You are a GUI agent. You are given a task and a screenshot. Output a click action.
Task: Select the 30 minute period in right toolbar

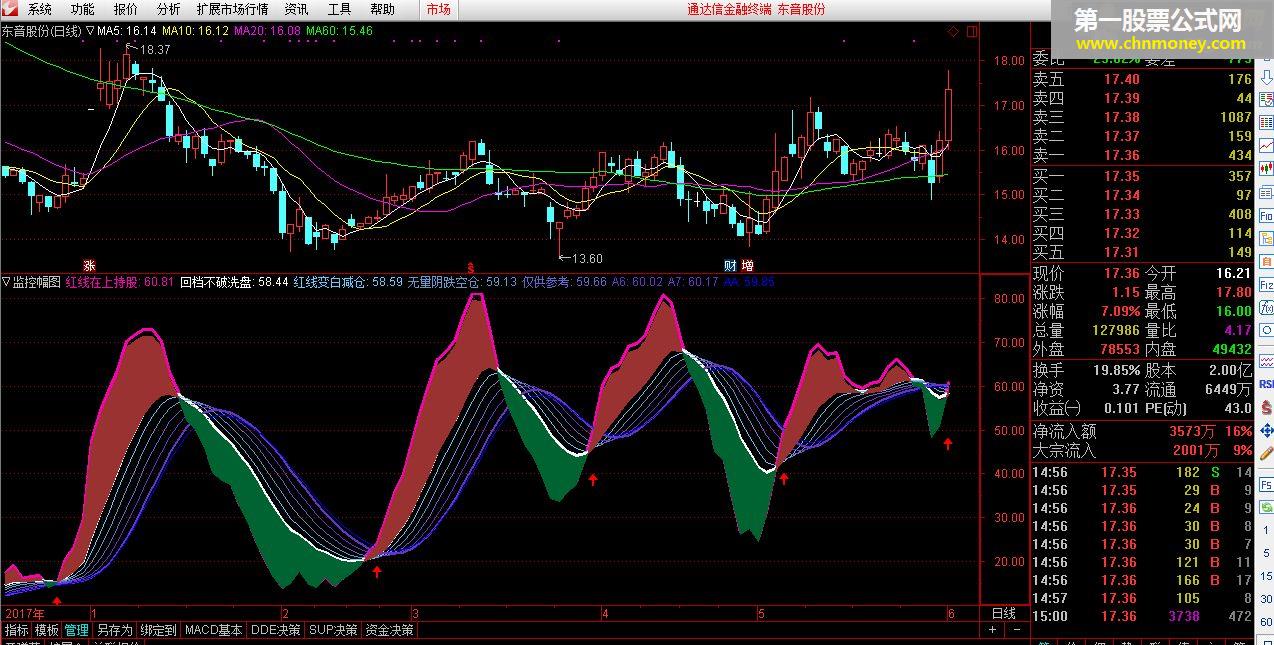[1266, 600]
